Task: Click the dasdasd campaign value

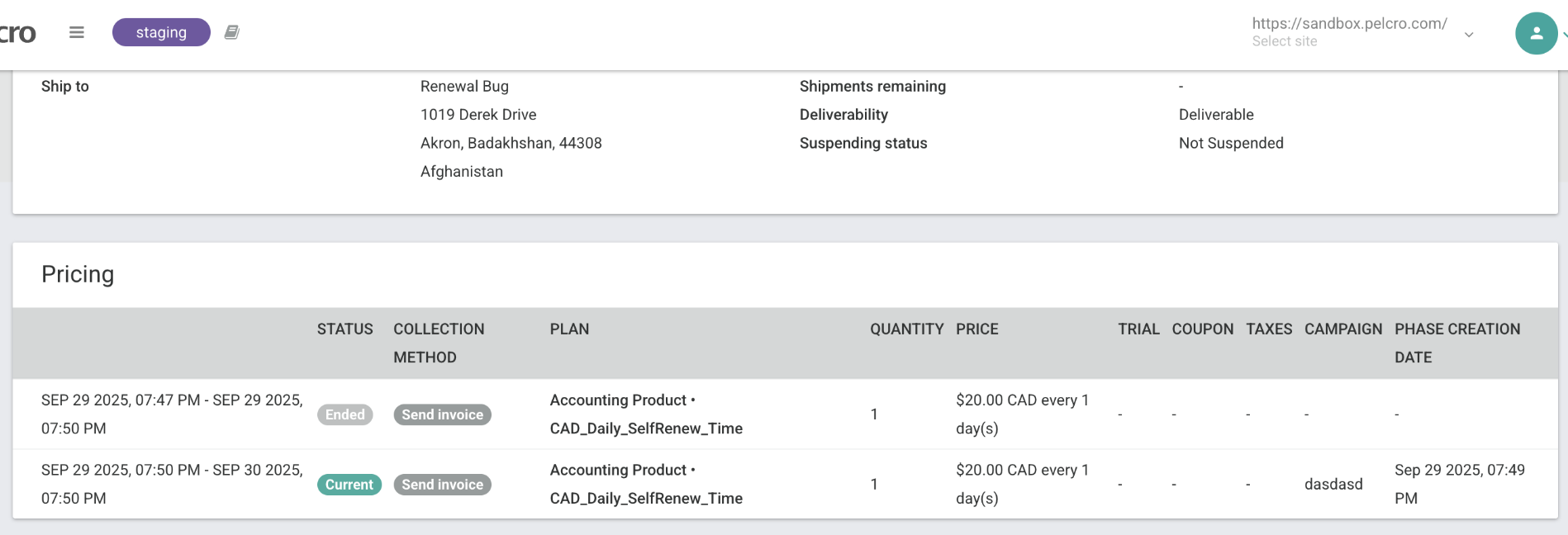Action: 1333,485
